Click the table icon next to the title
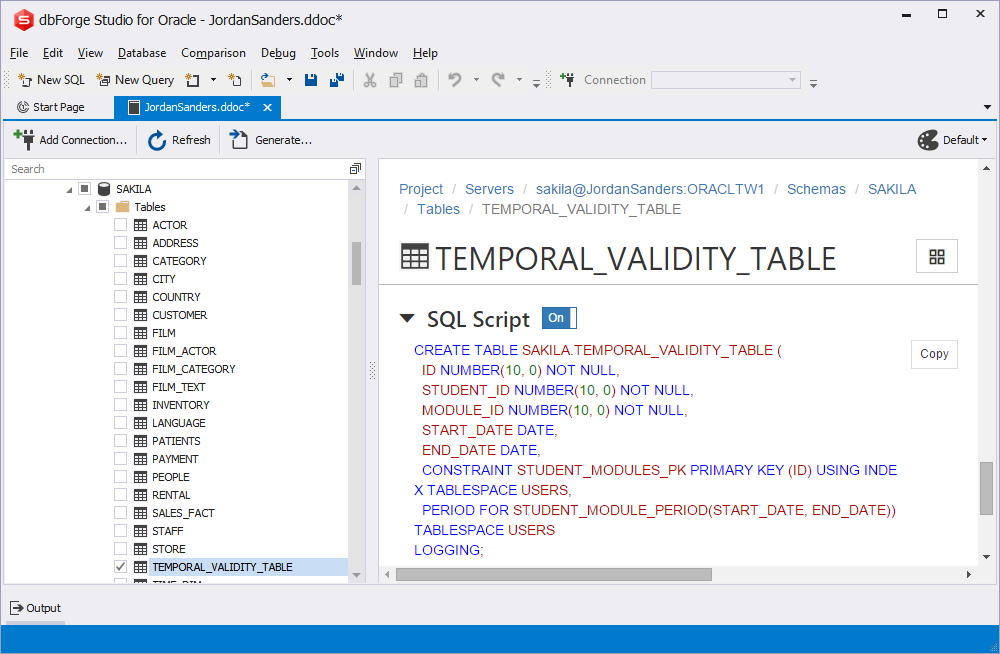1000x654 pixels. (415, 256)
